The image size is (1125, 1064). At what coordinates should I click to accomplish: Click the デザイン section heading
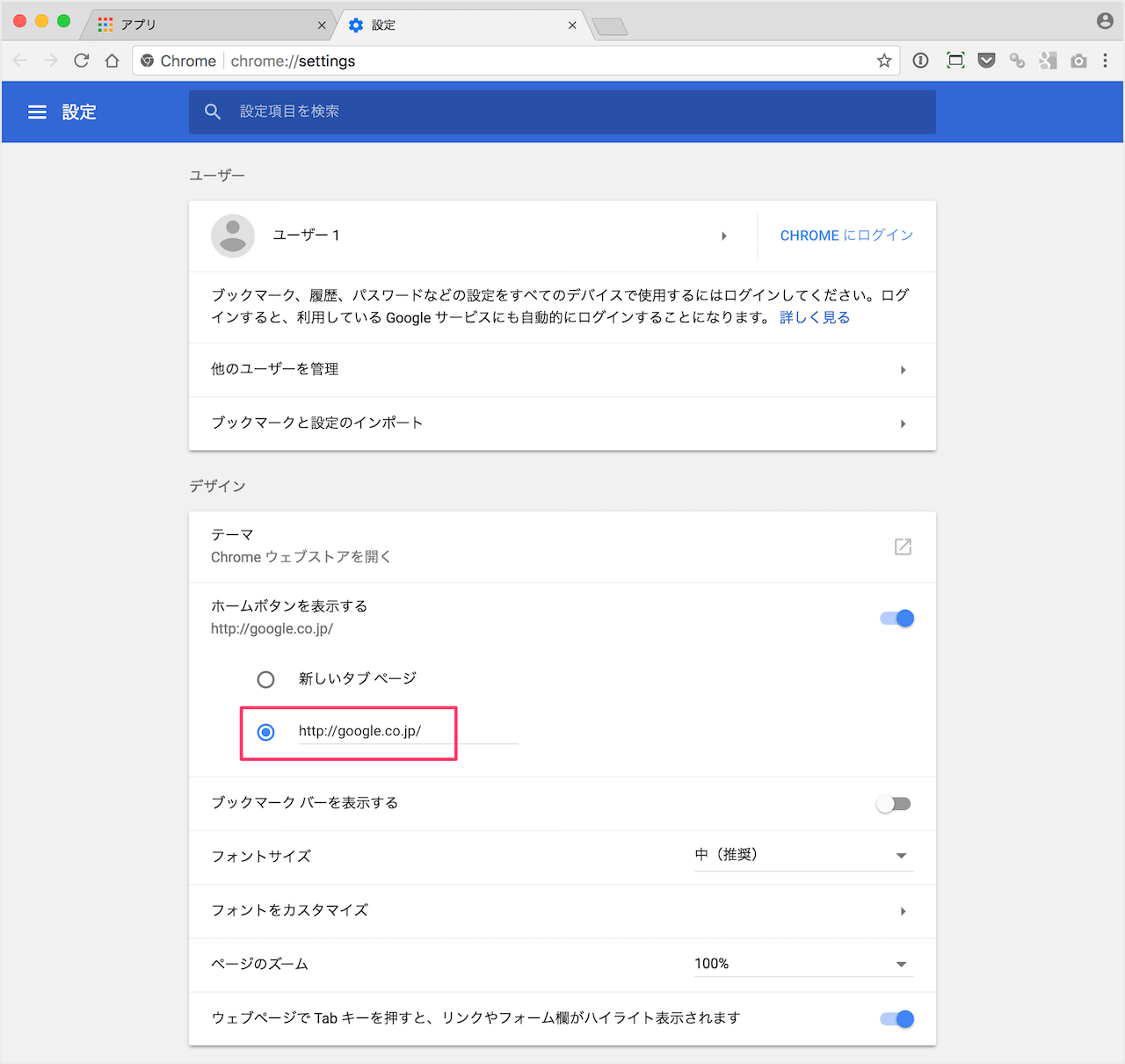point(217,486)
